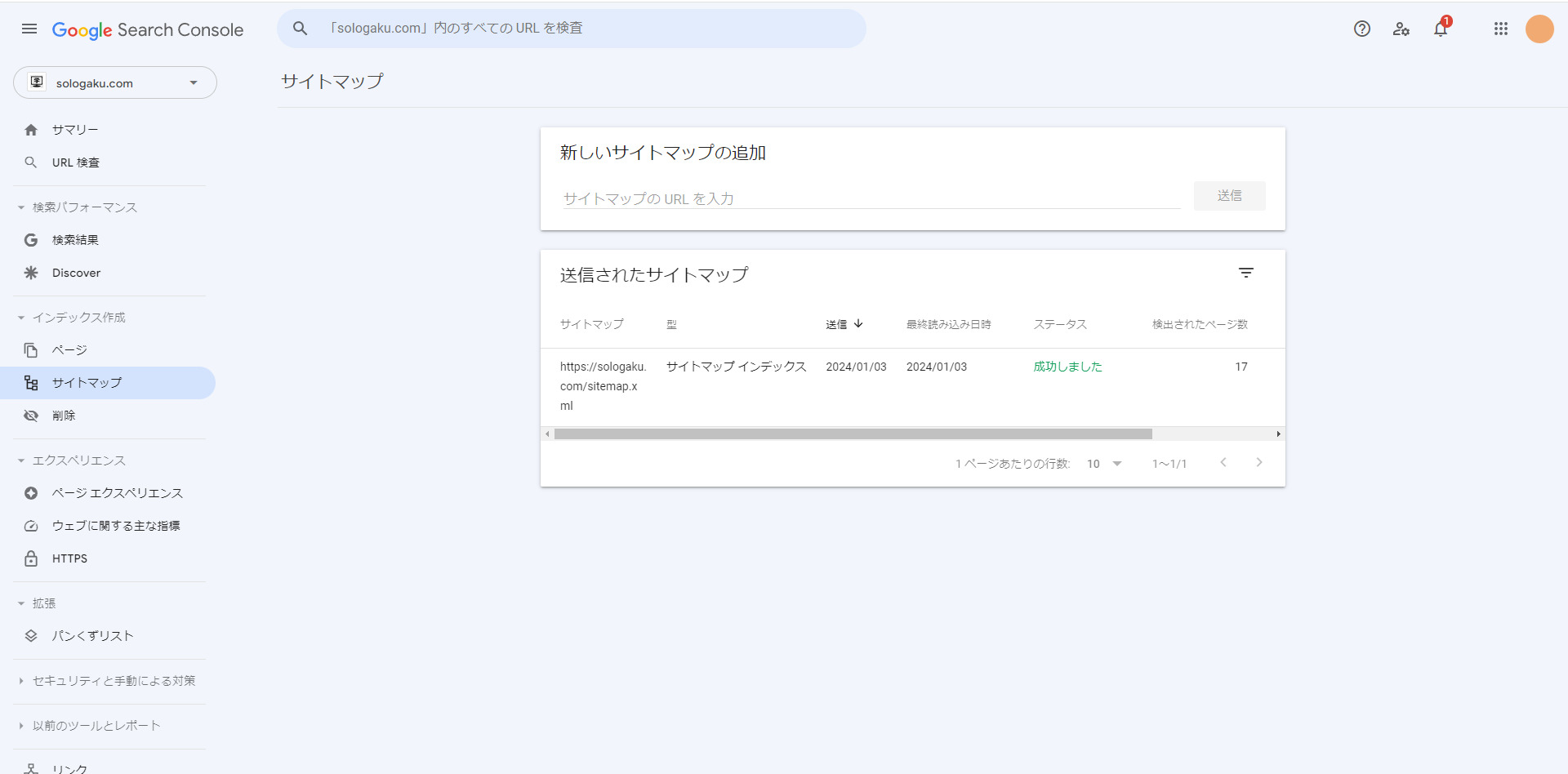Click the horizontal scrollbar of sitemaps table
This screenshot has width=1568, height=774.
[853, 434]
